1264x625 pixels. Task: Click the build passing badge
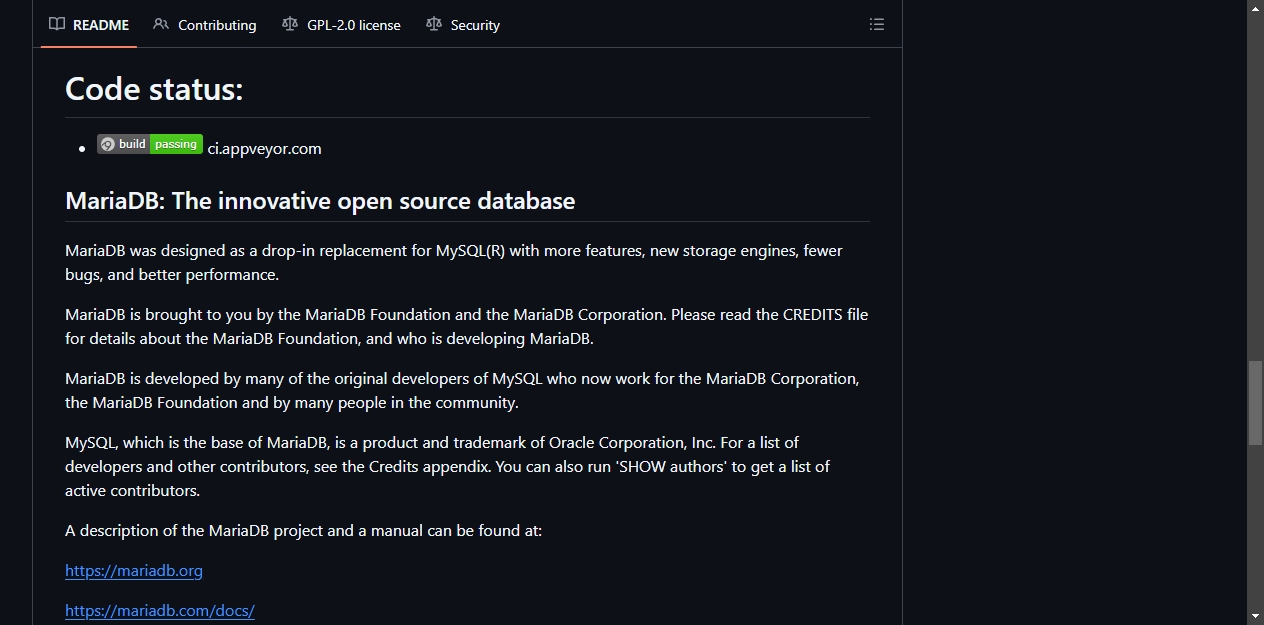click(150, 145)
